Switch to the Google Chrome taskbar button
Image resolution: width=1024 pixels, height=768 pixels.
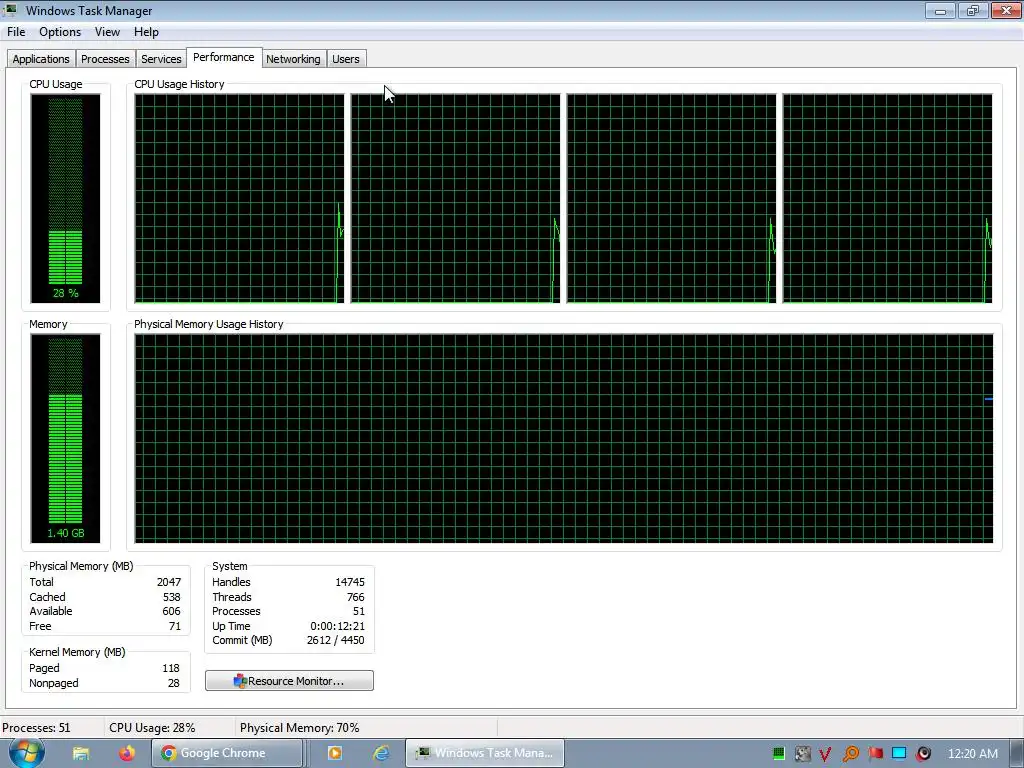227,753
